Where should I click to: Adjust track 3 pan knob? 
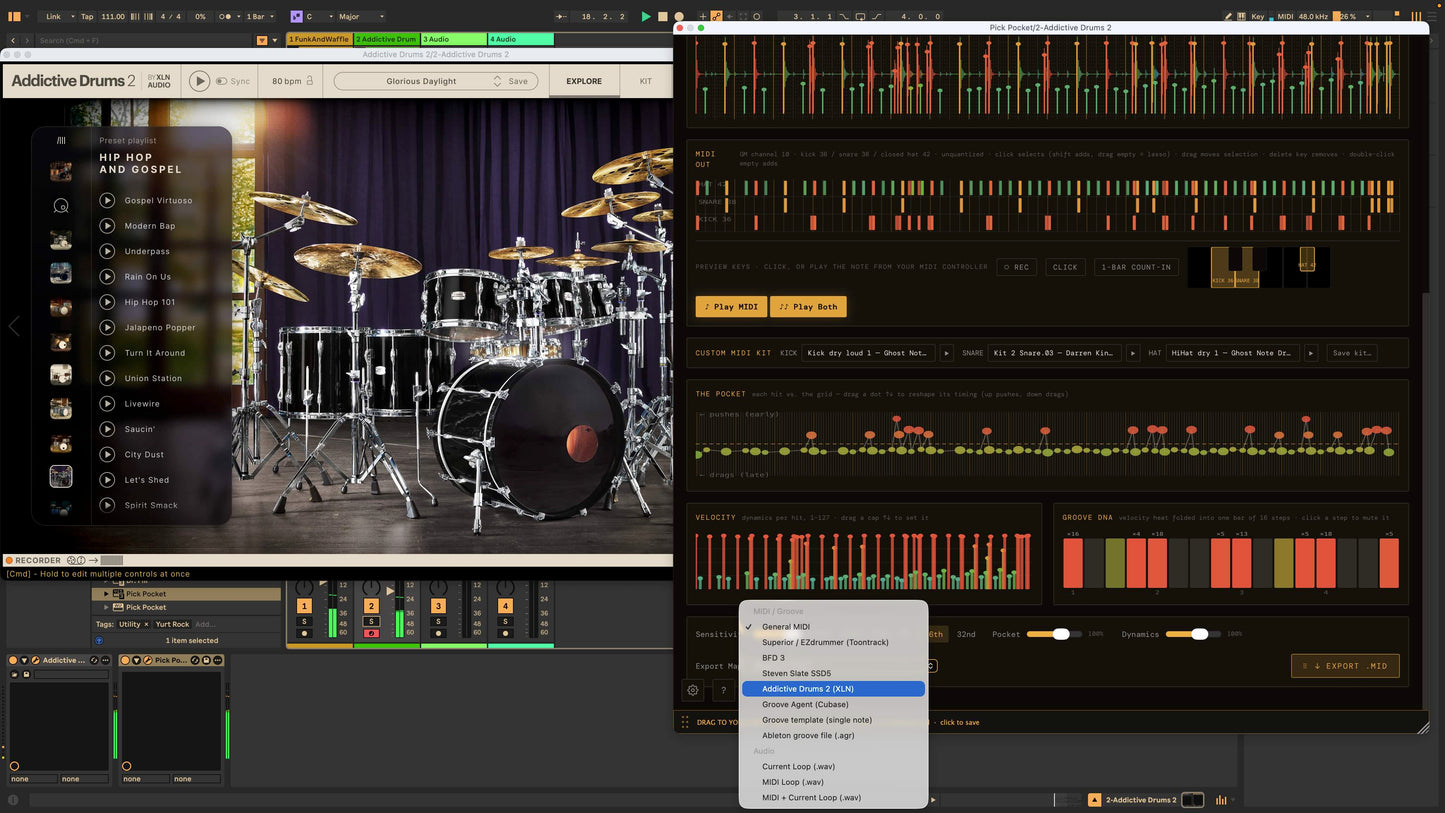point(438,587)
